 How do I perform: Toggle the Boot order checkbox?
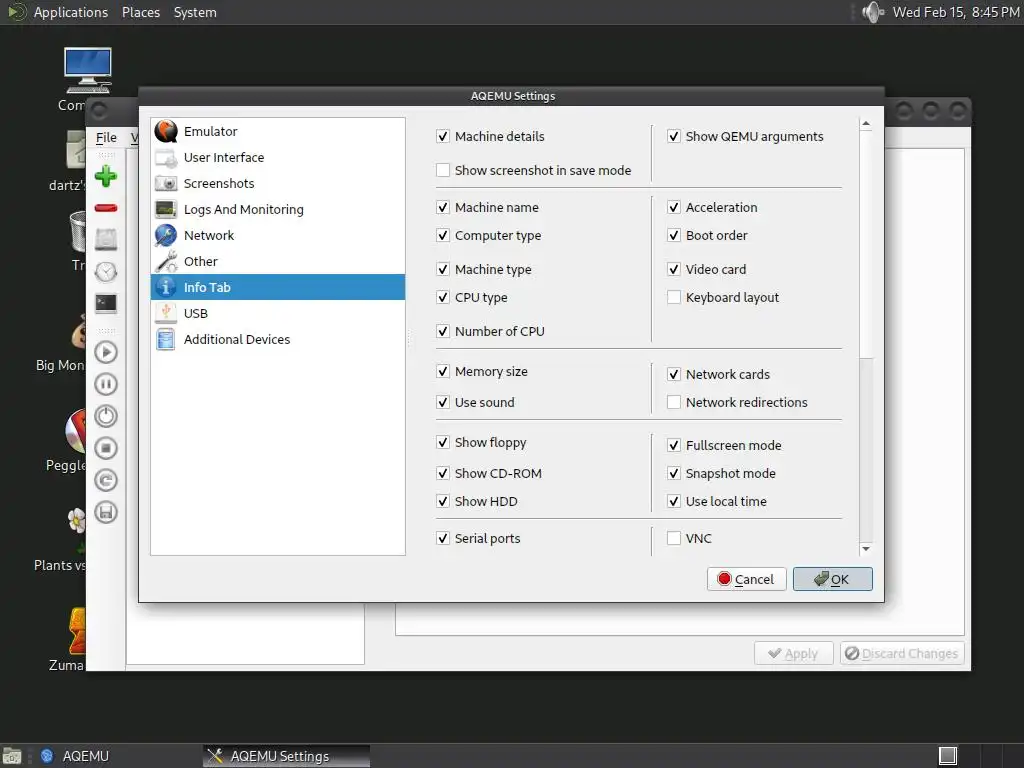(674, 236)
